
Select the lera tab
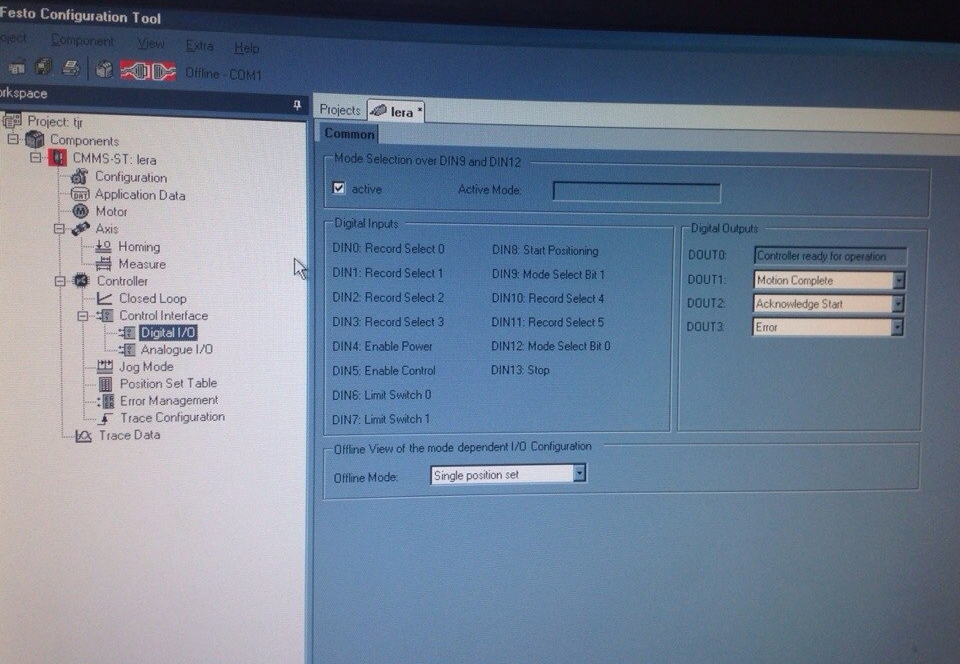pos(396,111)
